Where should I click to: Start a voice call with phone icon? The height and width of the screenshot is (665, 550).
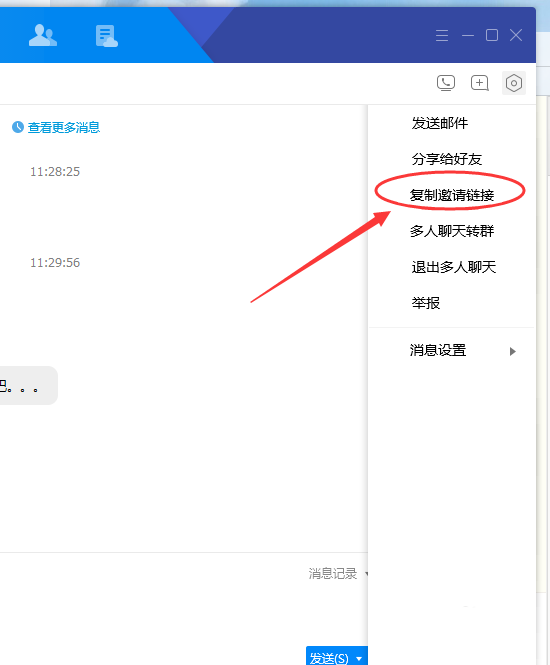click(x=446, y=83)
